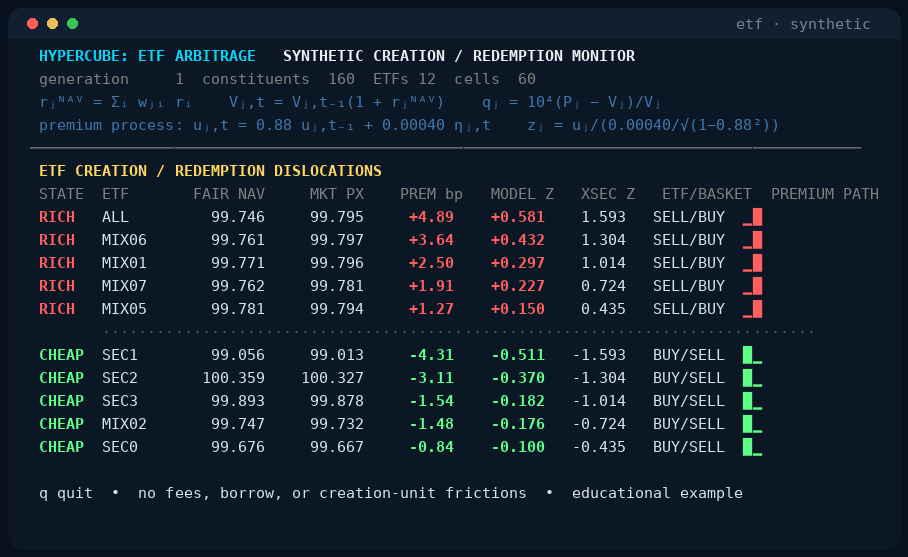Click model Z value -0.176

[518, 424]
